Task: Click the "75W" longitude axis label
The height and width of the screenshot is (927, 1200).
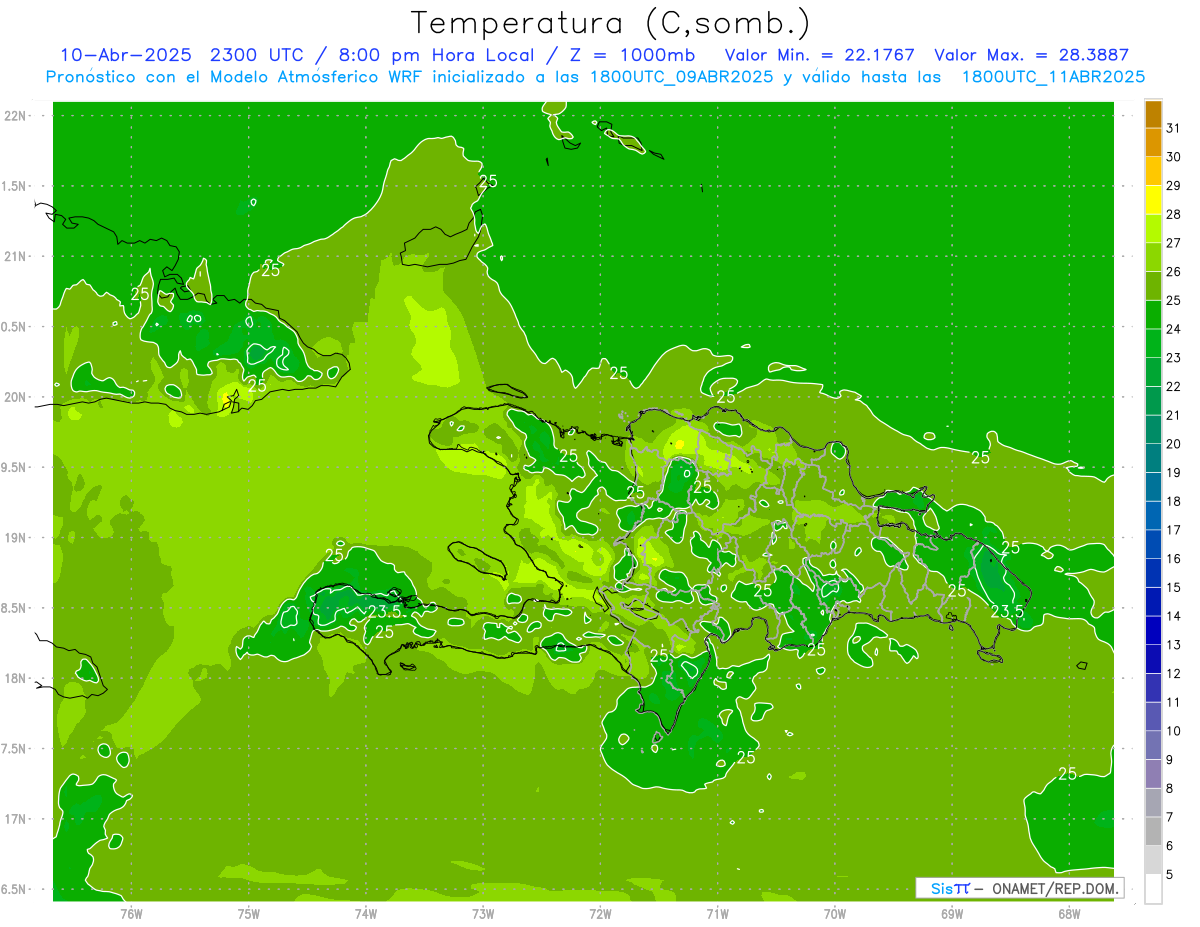Action: 249,914
